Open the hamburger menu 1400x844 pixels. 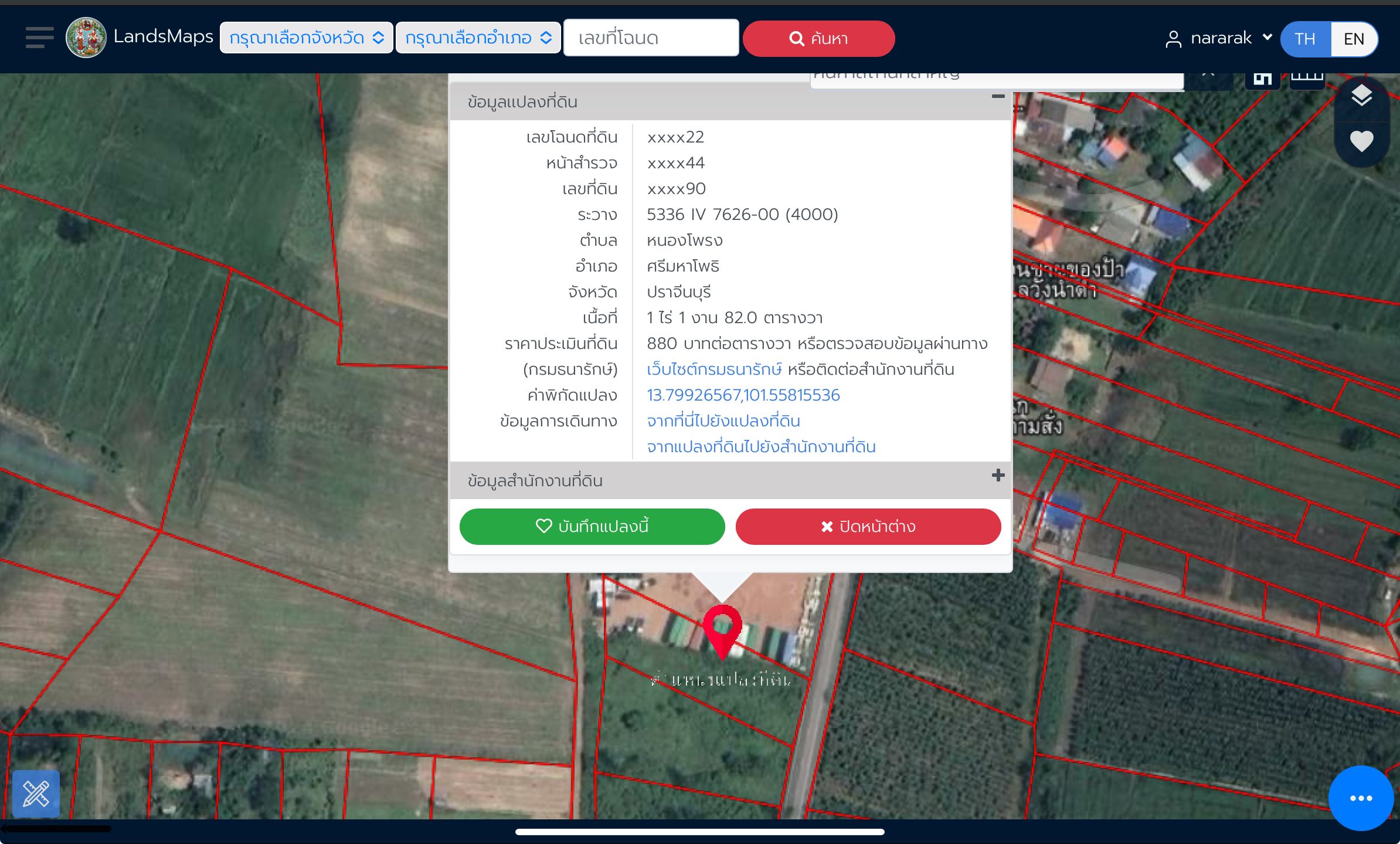39,38
